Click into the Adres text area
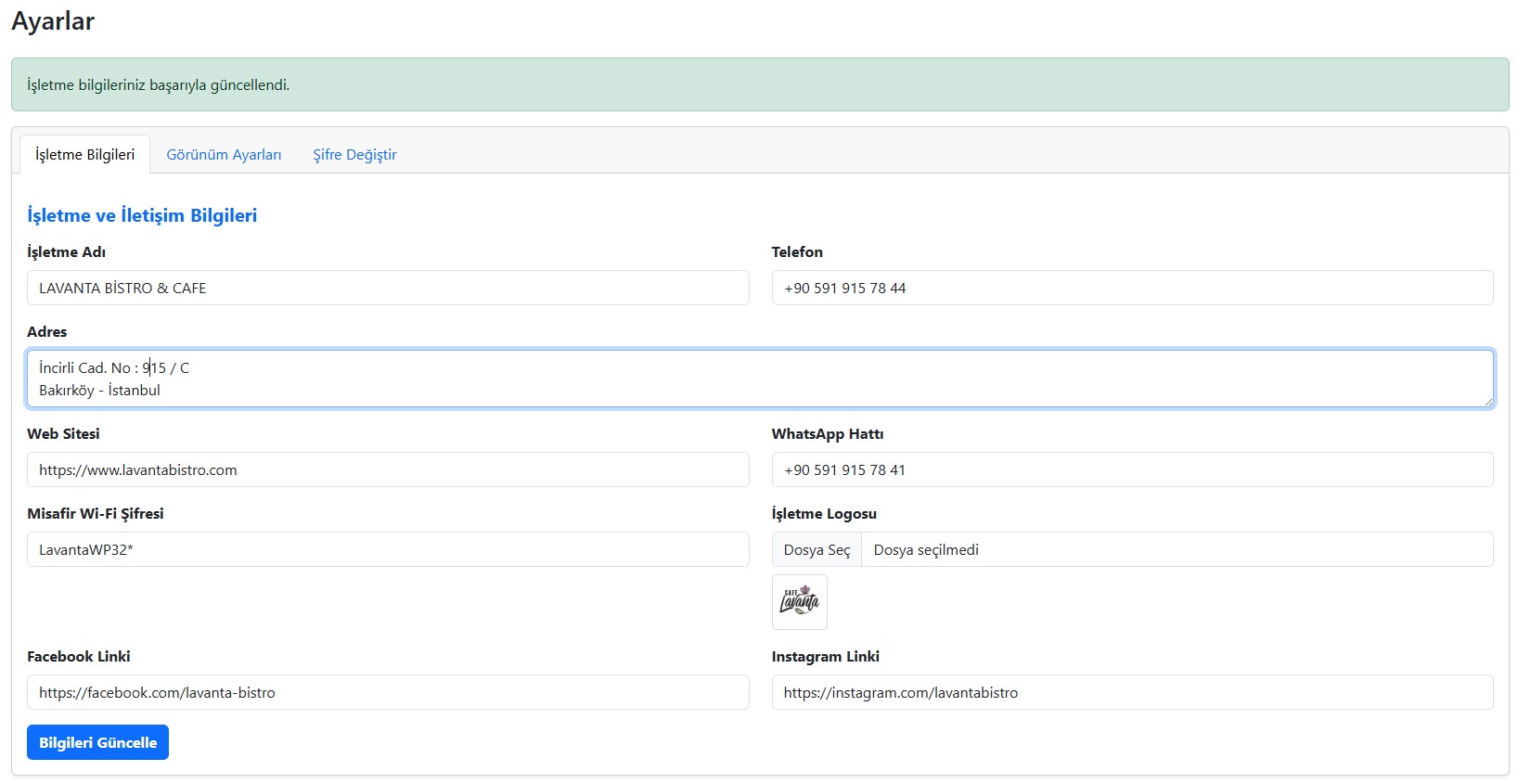 click(760, 379)
